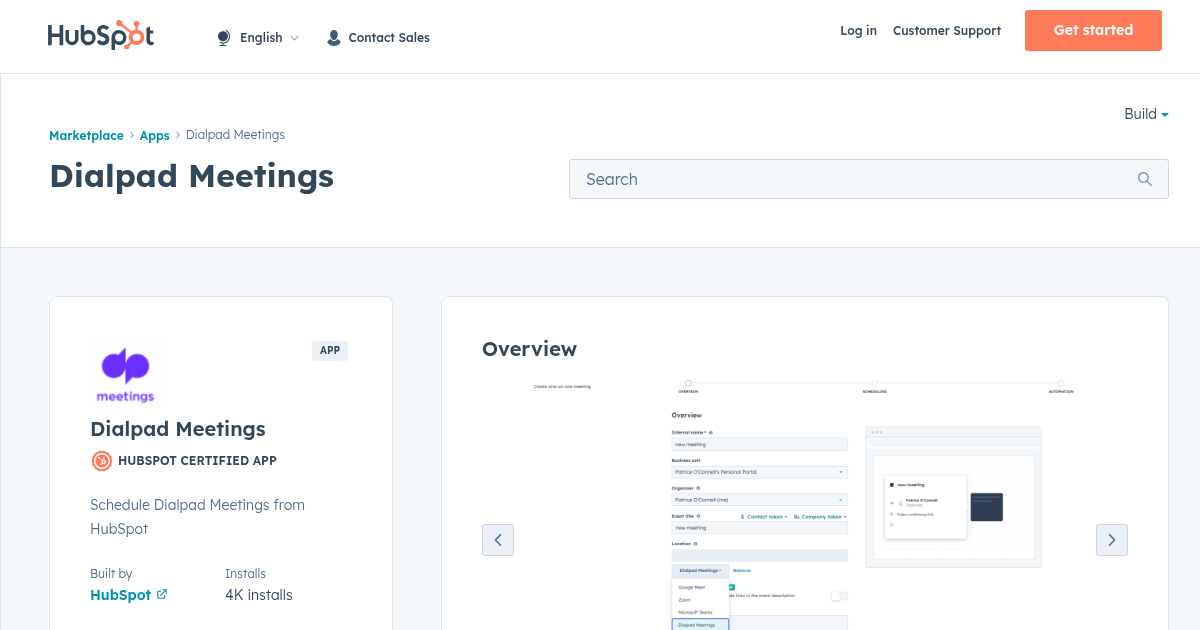Show the previous overview screenshot
The height and width of the screenshot is (630, 1200).
pos(498,540)
